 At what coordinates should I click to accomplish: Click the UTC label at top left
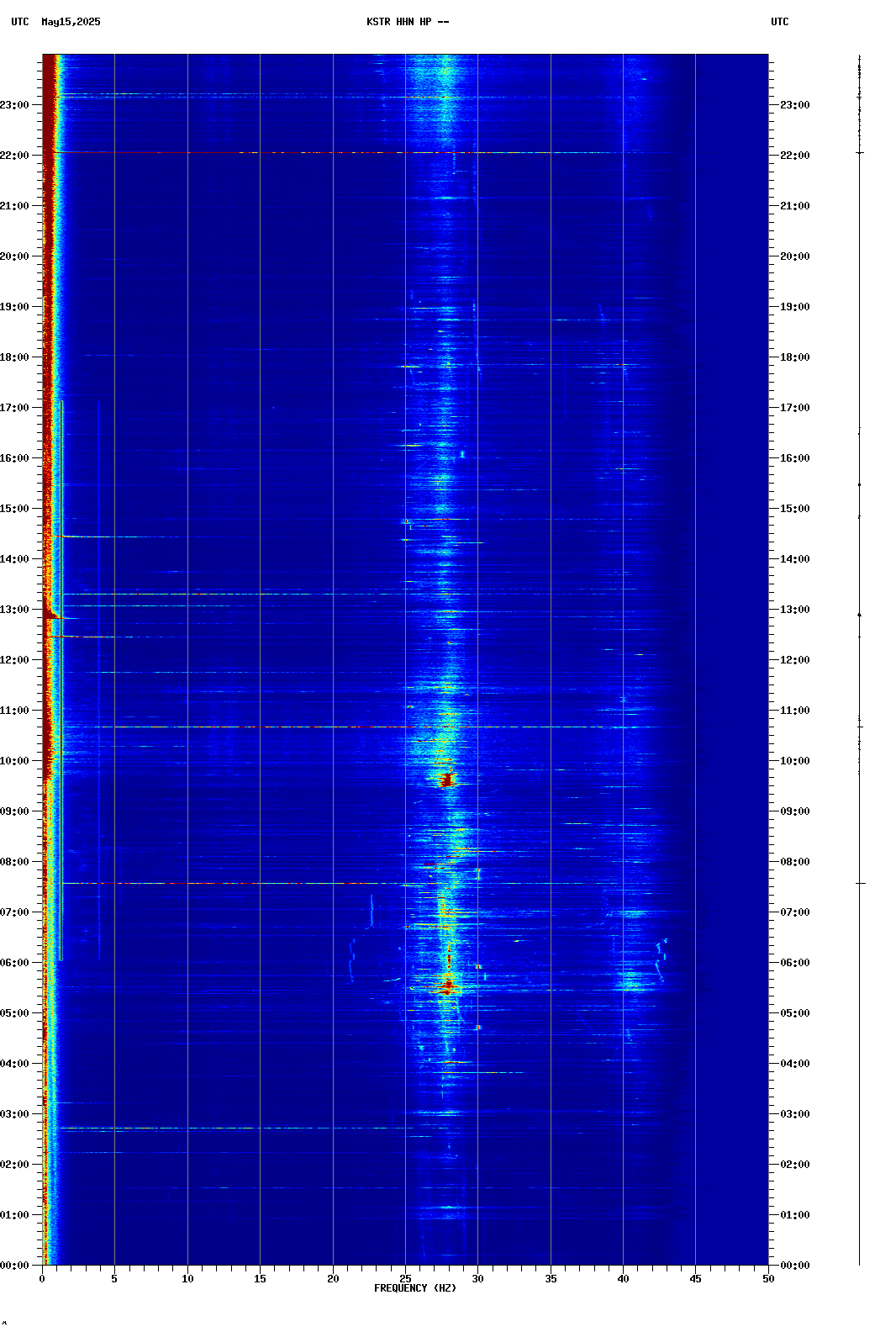20,22
